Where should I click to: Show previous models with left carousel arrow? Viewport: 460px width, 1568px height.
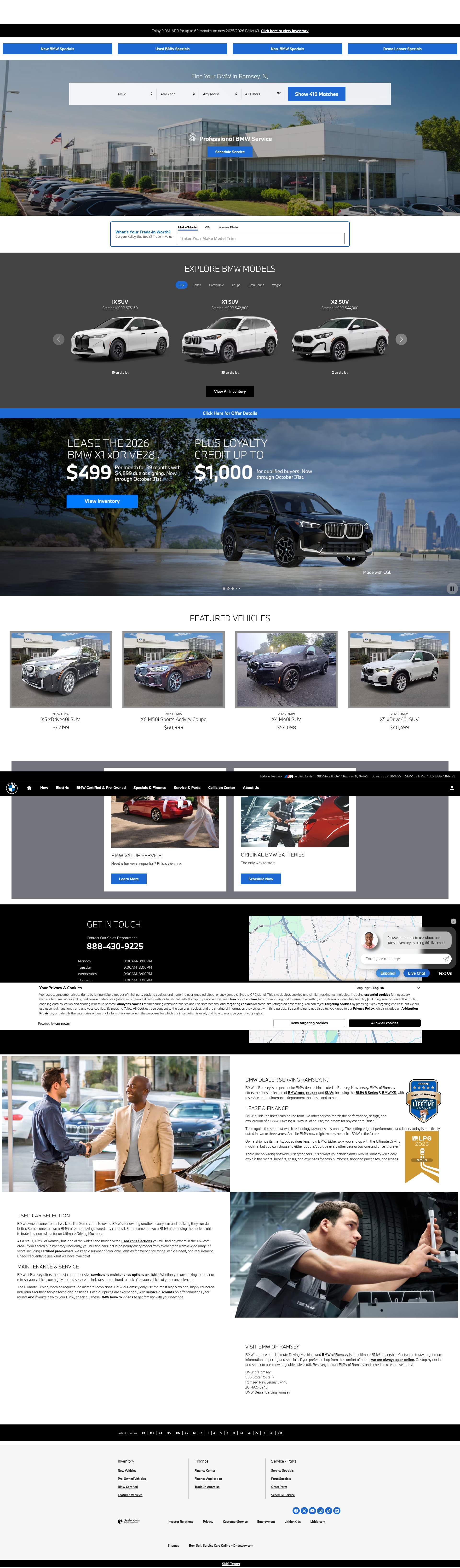click(58, 339)
